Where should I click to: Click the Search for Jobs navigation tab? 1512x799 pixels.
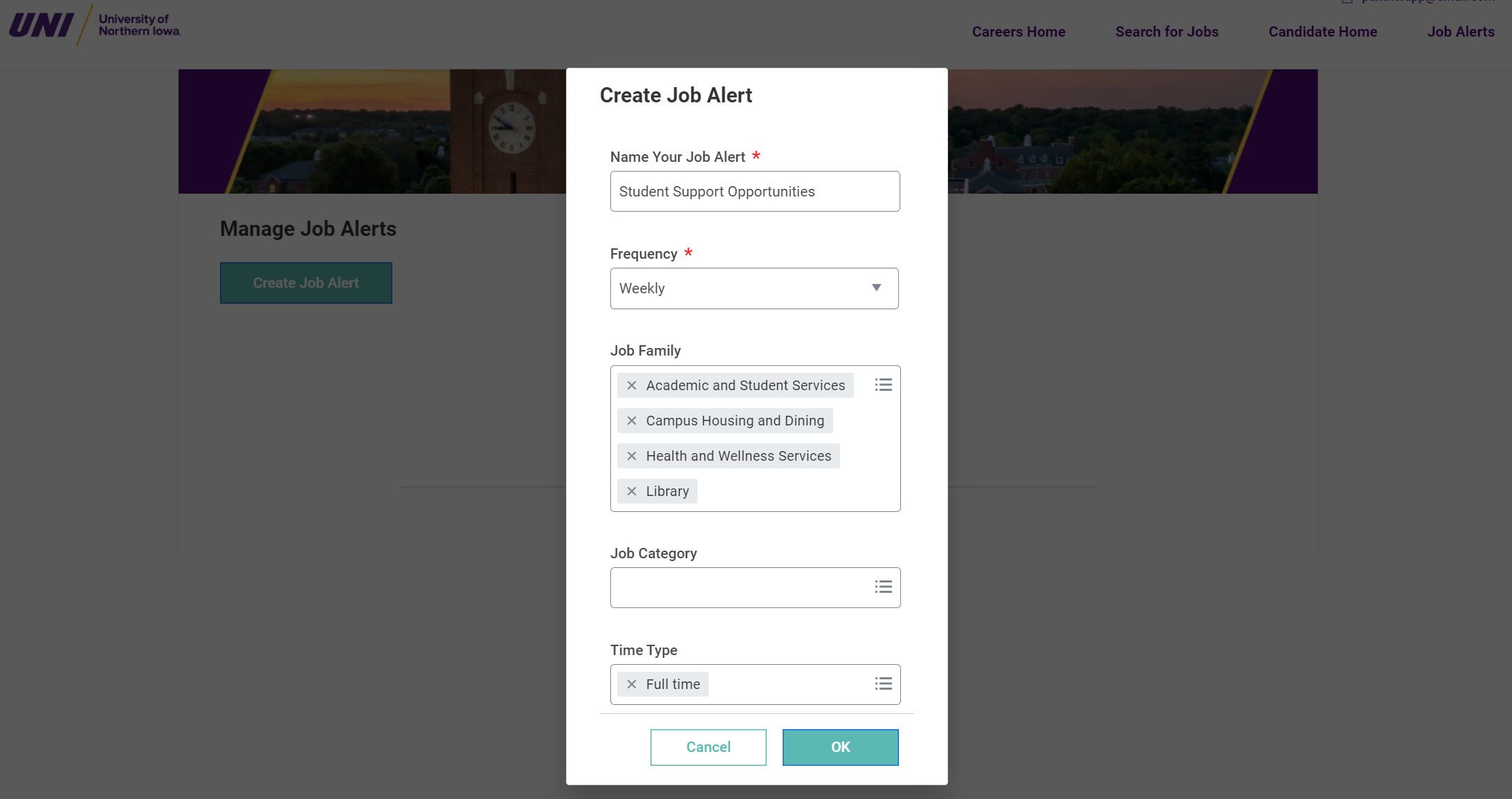(x=1167, y=32)
